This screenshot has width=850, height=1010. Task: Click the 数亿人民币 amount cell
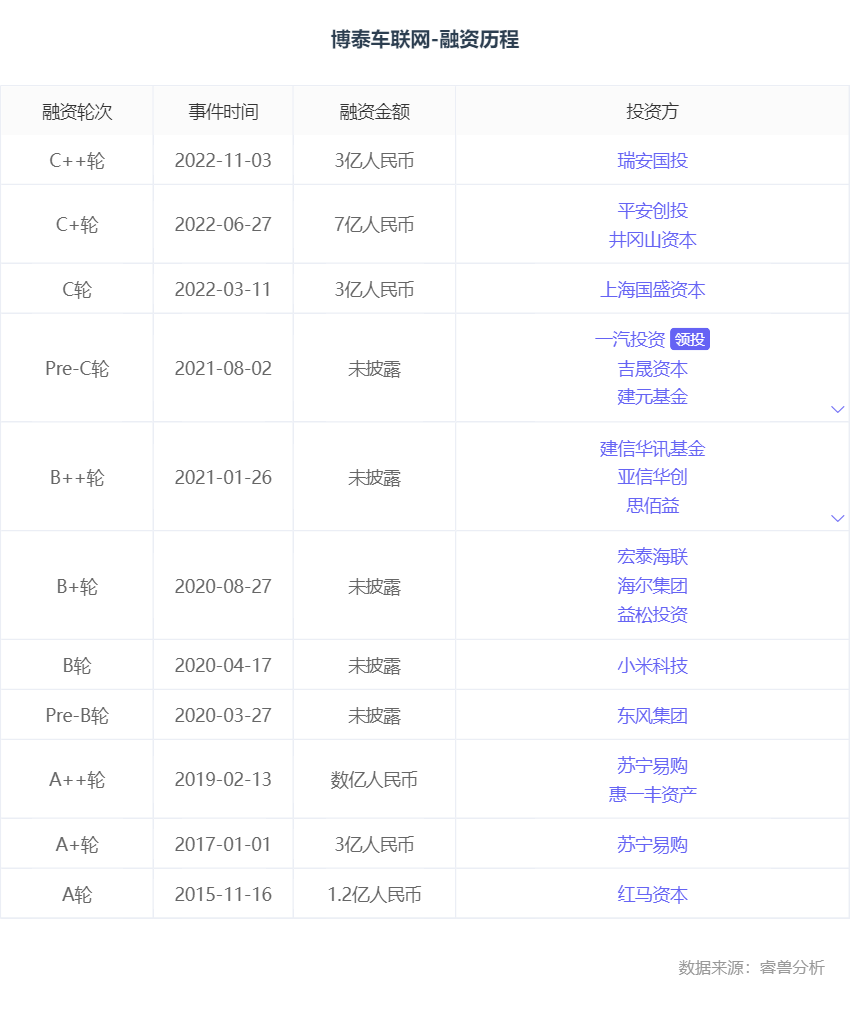coord(374,780)
